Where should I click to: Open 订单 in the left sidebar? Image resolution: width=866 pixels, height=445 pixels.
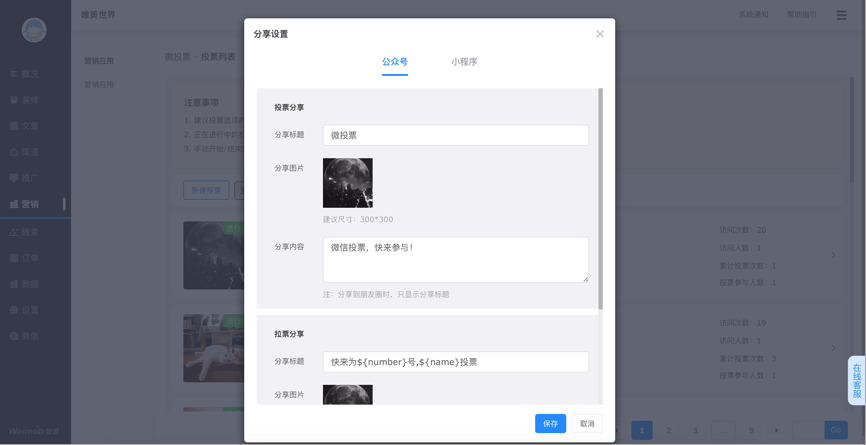[x=30, y=258]
